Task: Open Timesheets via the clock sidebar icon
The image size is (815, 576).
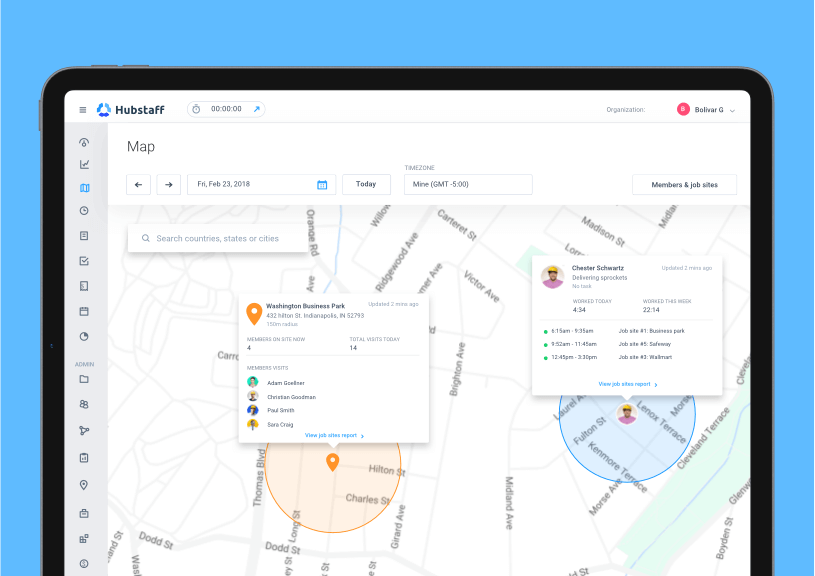Action: pos(84,211)
